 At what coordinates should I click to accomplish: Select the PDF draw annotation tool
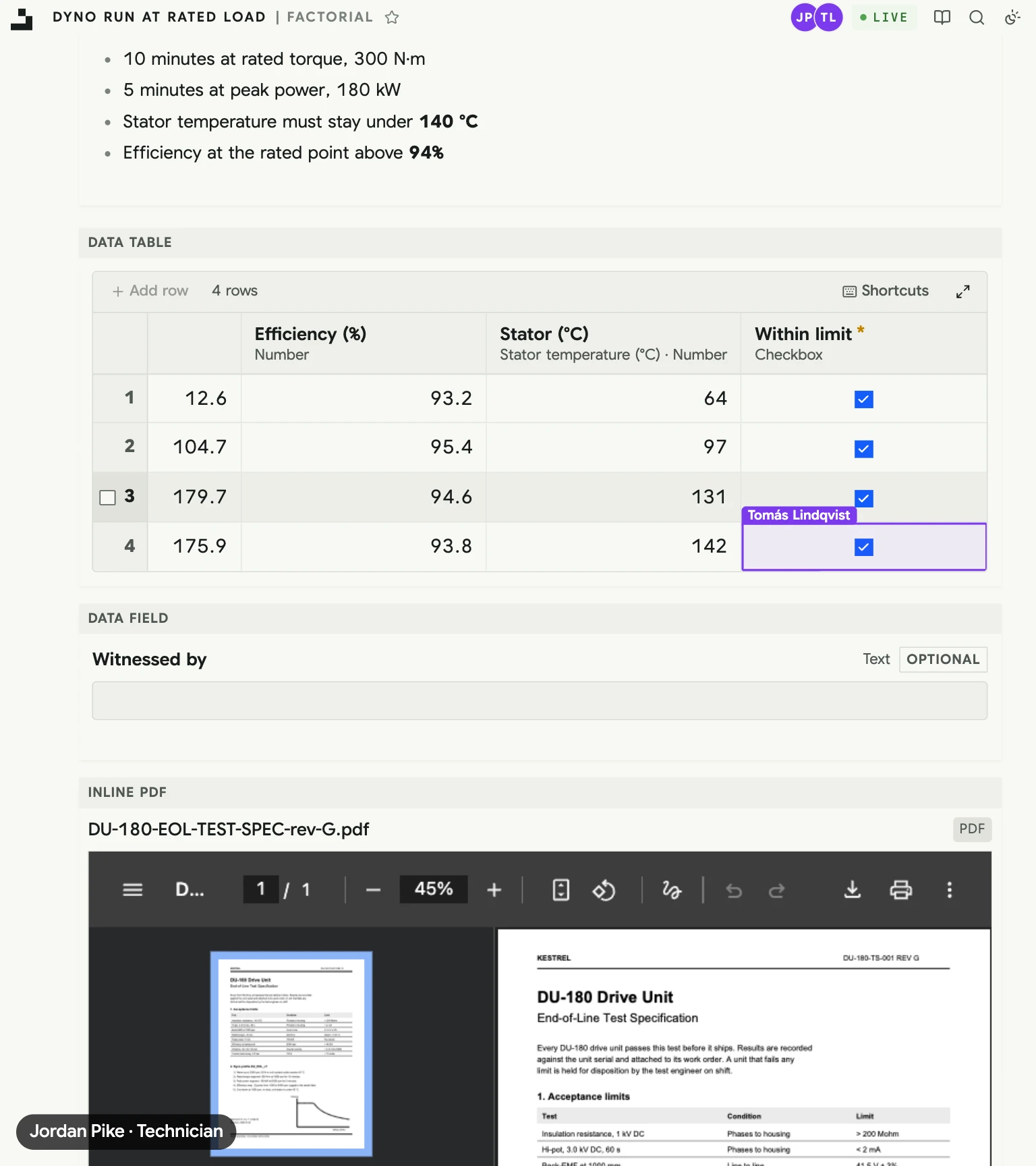pos(672,890)
